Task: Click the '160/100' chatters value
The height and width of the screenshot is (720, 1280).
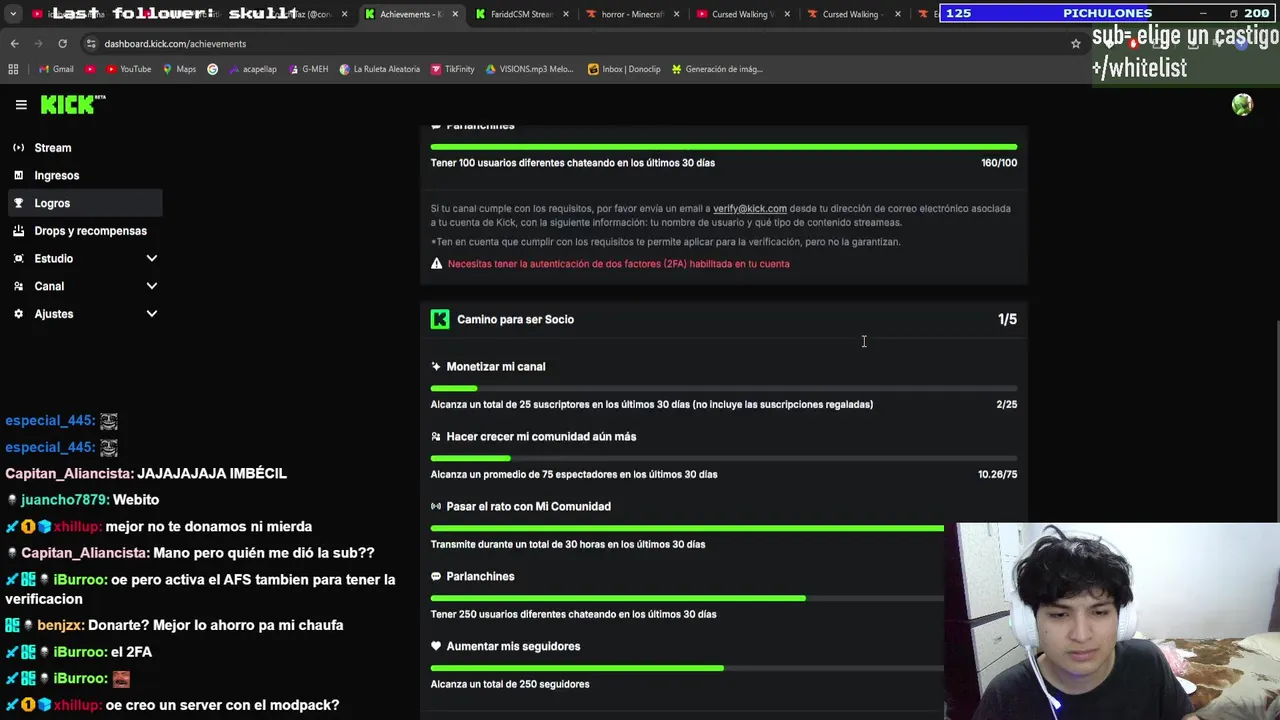Action: tap(999, 163)
